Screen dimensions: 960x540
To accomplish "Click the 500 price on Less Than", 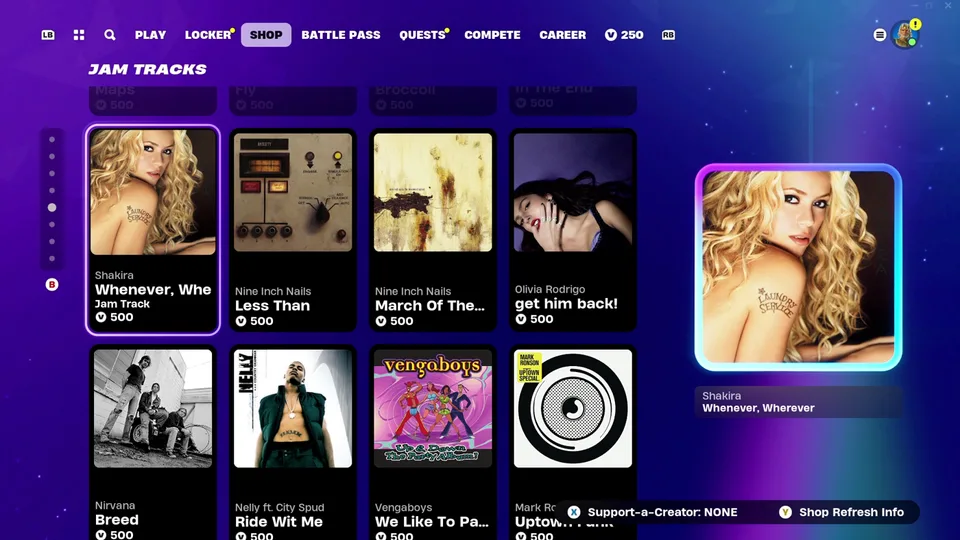I will (255, 321).
